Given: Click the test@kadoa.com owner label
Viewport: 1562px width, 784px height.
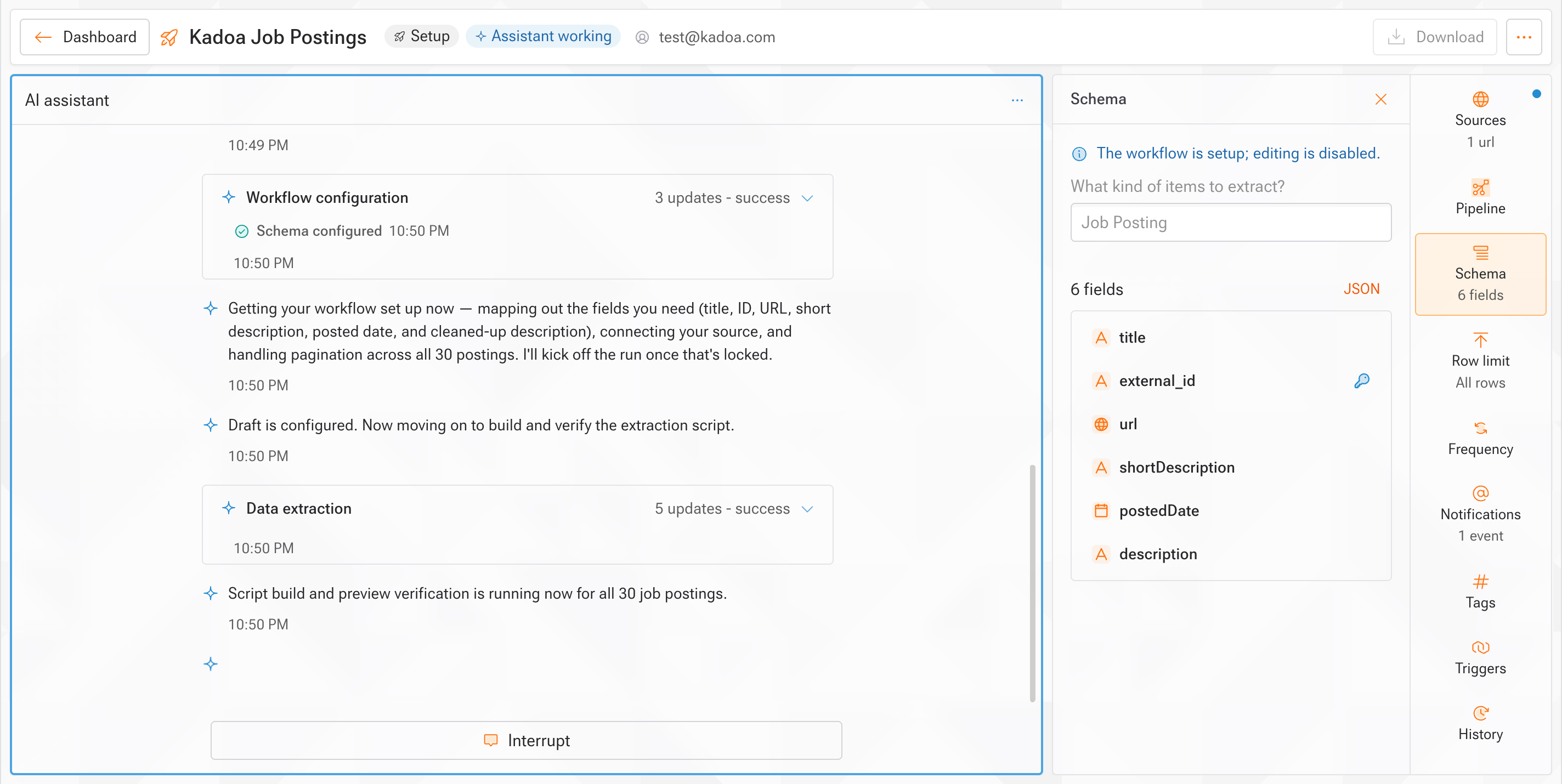Looking at the screenshot, I should 705,38.
